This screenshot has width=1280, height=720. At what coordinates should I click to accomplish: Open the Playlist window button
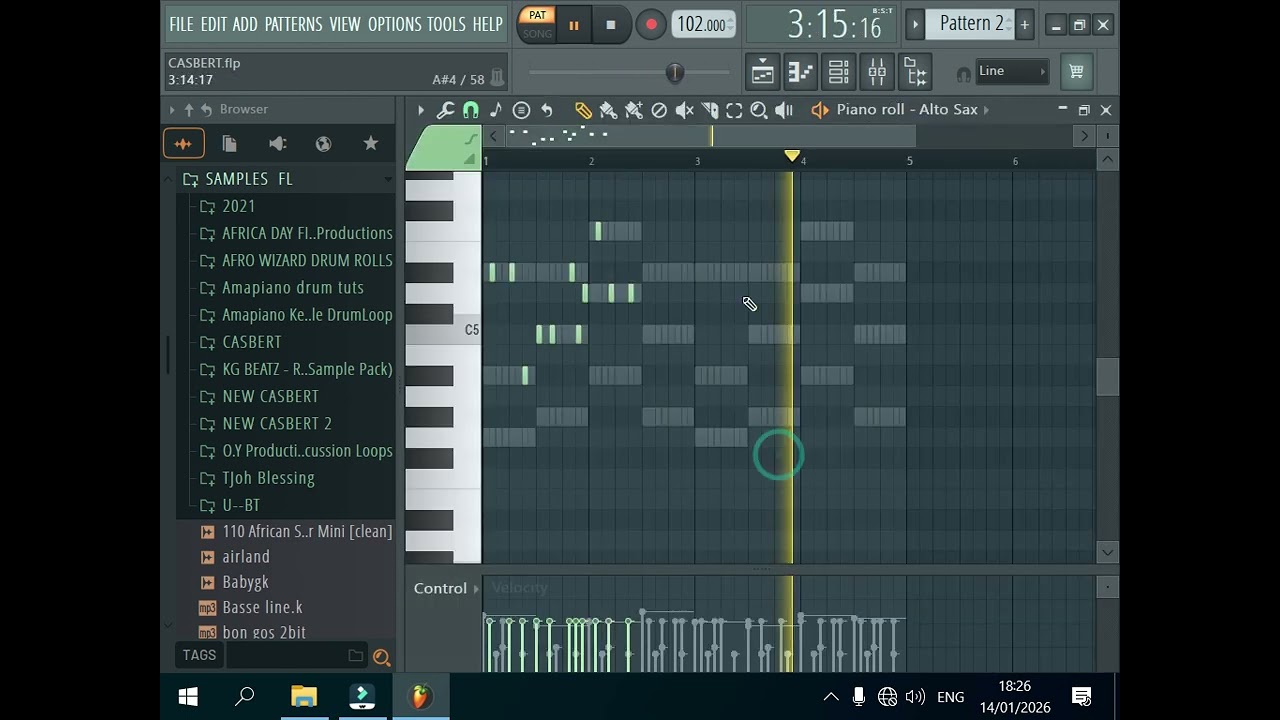click(x=762, y=71)
